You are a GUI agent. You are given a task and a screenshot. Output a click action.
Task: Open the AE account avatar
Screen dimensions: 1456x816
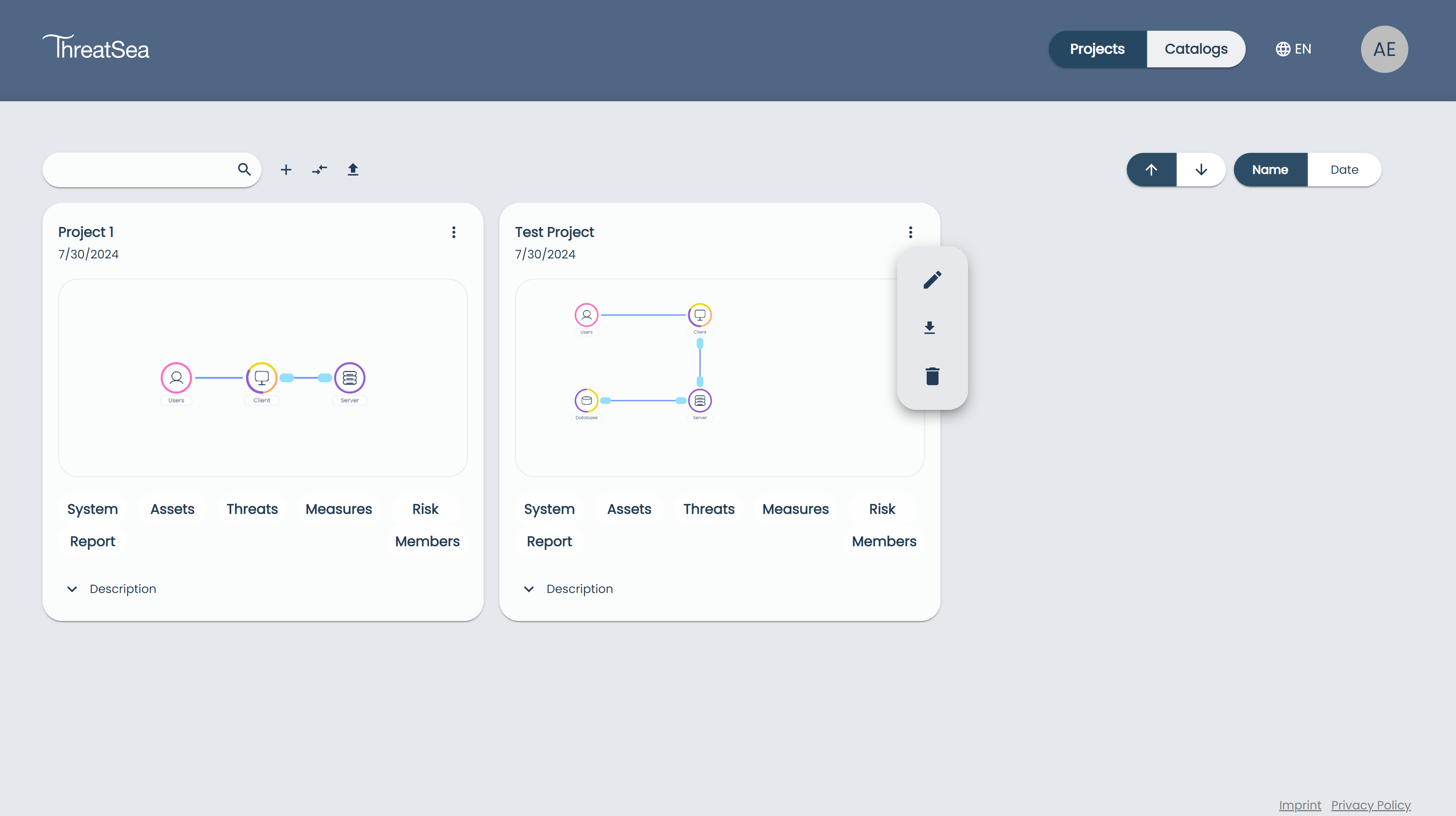click(1384, 48)
